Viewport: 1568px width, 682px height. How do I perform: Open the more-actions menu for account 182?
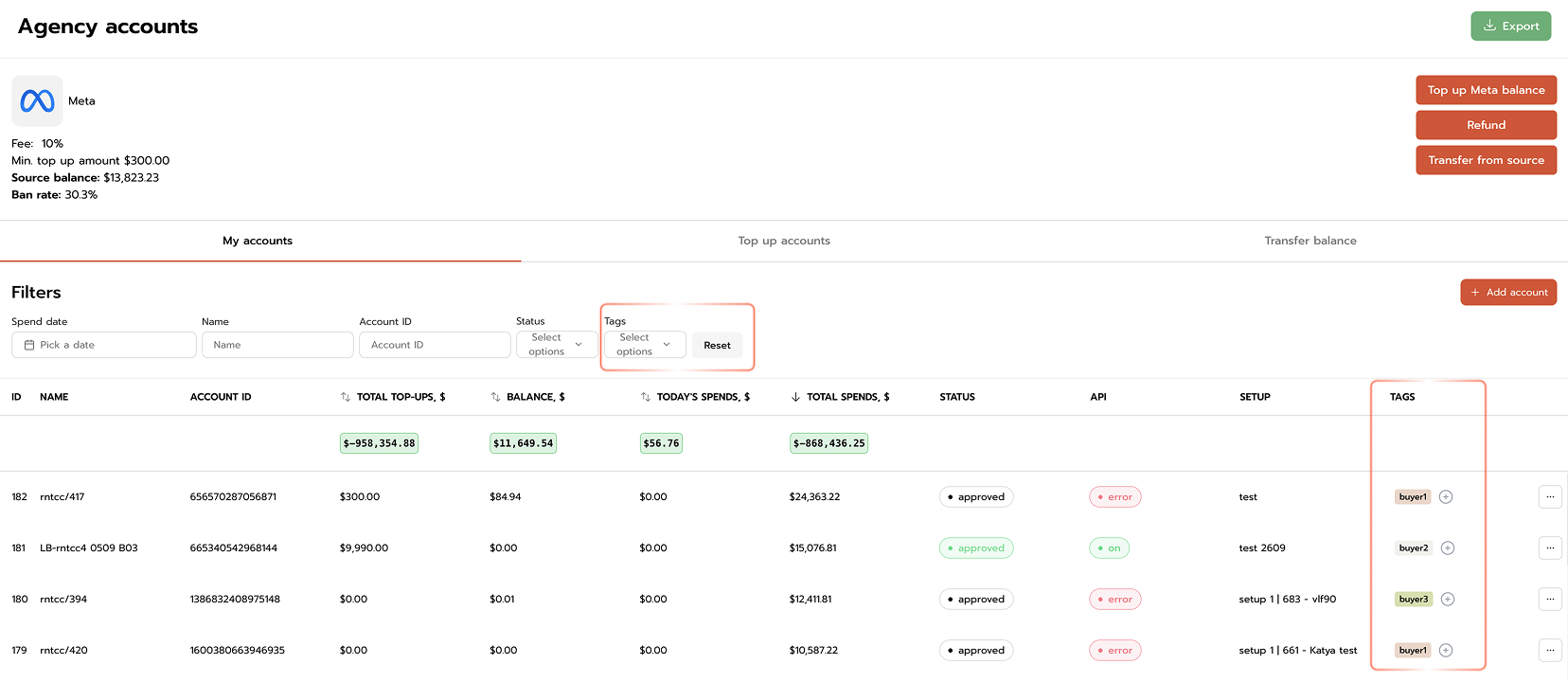[x=1549, y=497]
